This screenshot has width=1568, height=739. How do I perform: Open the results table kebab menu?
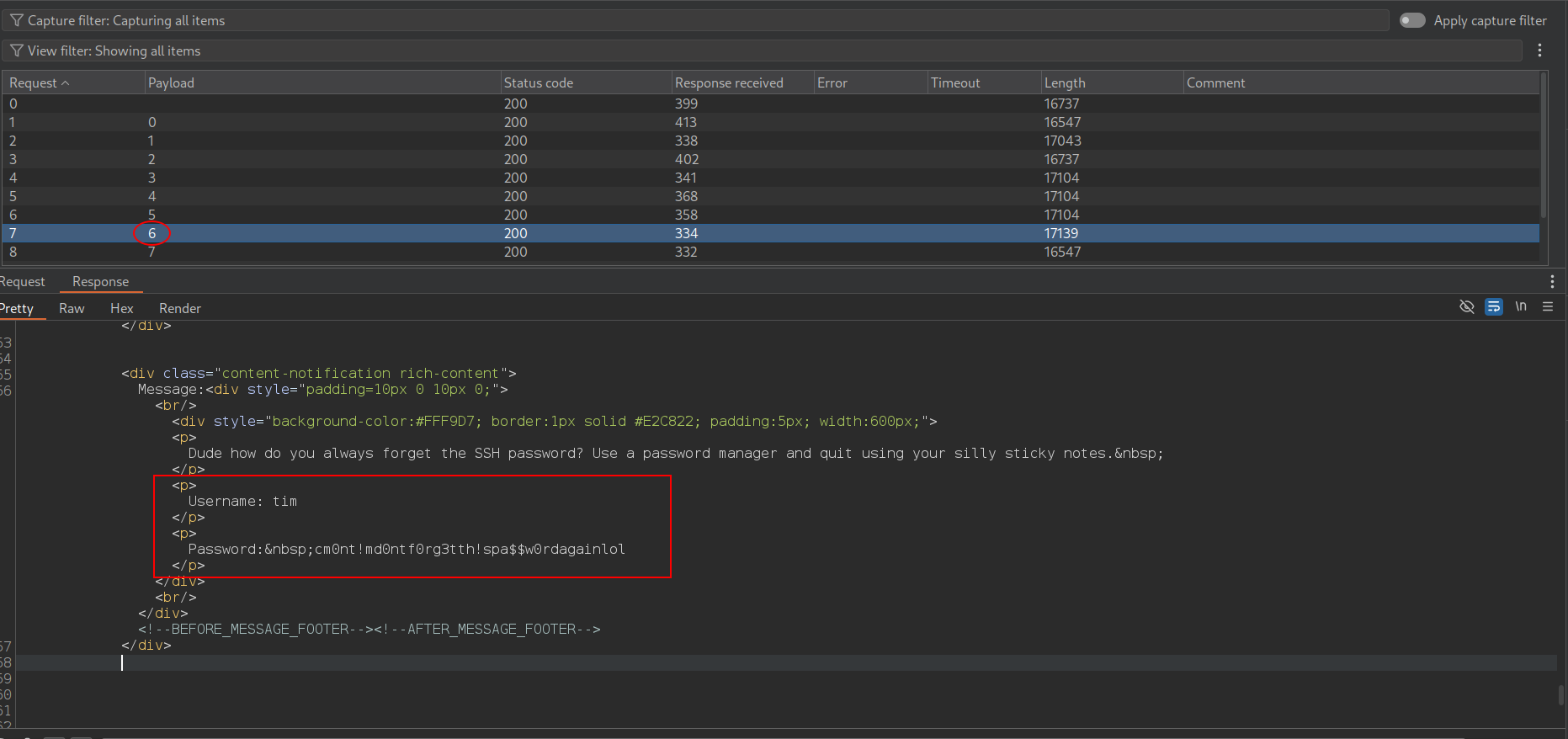(1539, 51)
